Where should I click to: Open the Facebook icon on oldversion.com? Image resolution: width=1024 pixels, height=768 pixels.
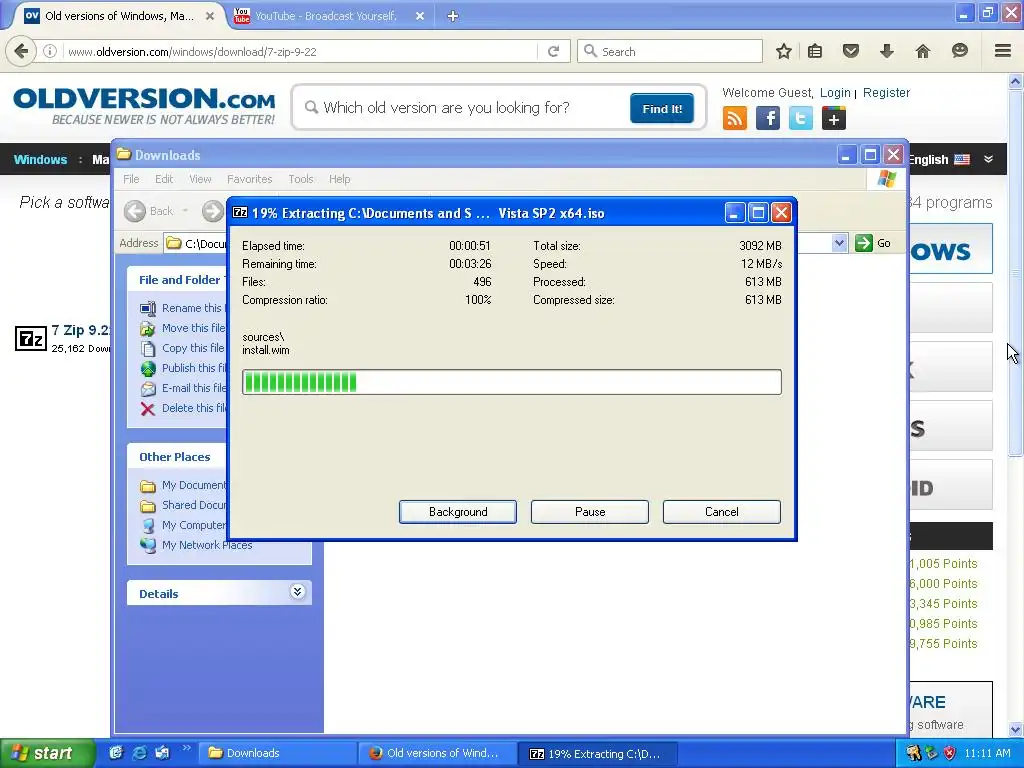[x=768, y=118]
